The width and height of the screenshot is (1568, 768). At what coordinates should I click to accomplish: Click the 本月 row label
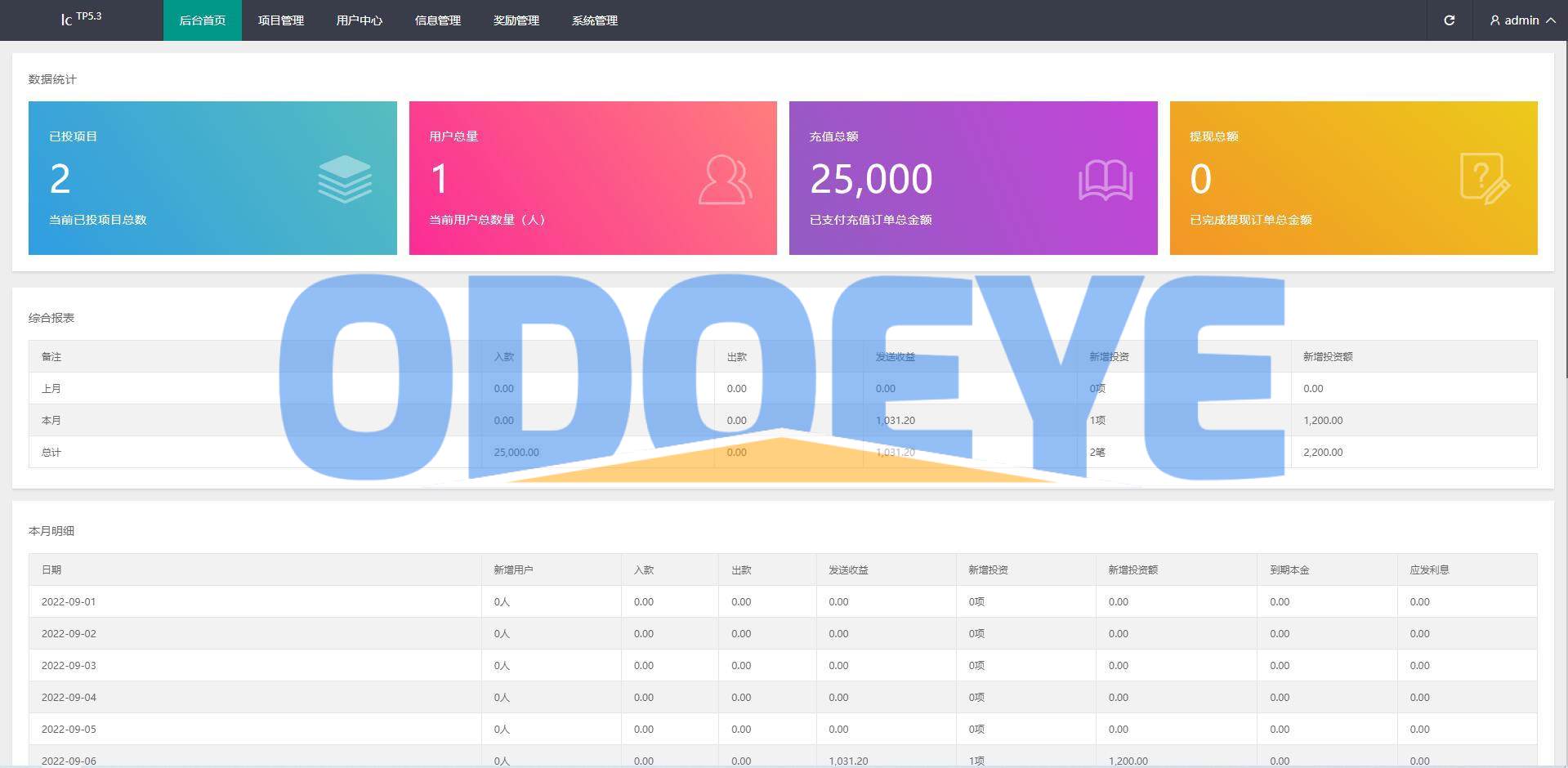(51, 421)
